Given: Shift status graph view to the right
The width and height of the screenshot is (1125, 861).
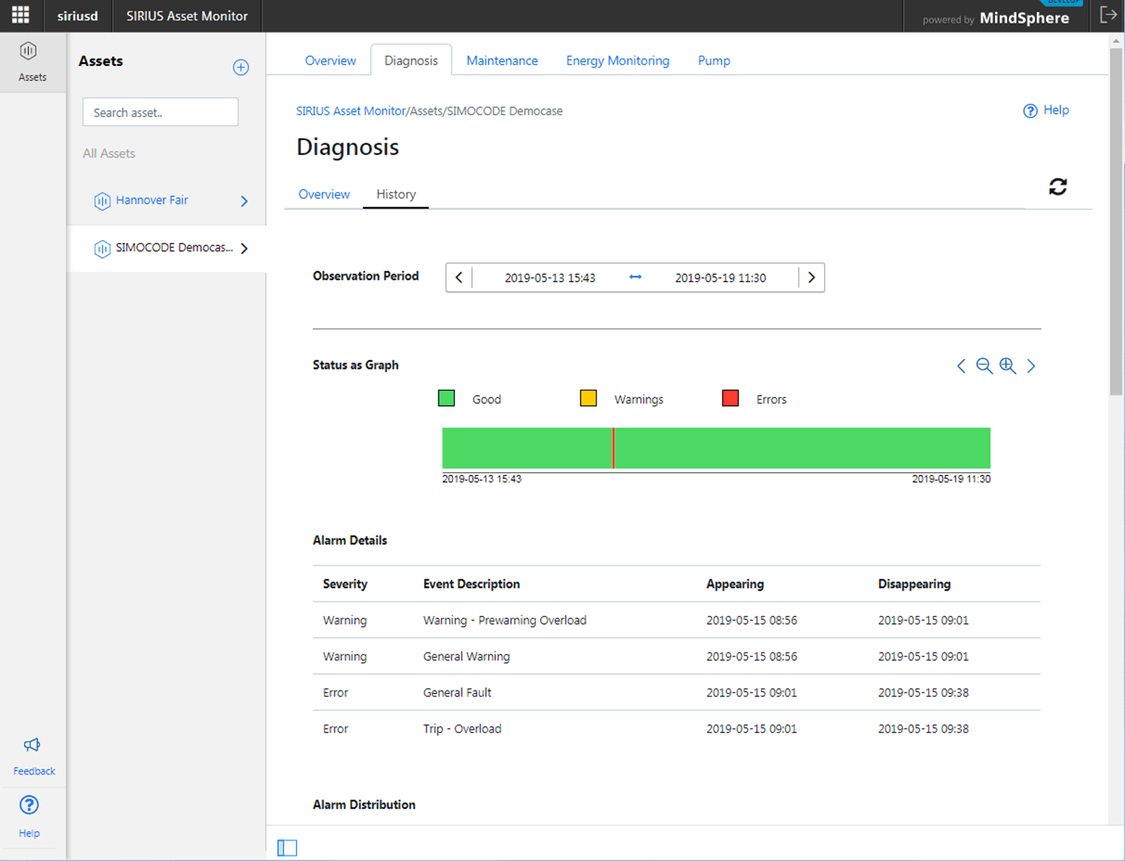Looking at the screenshot, I should tap(1031, 366).
